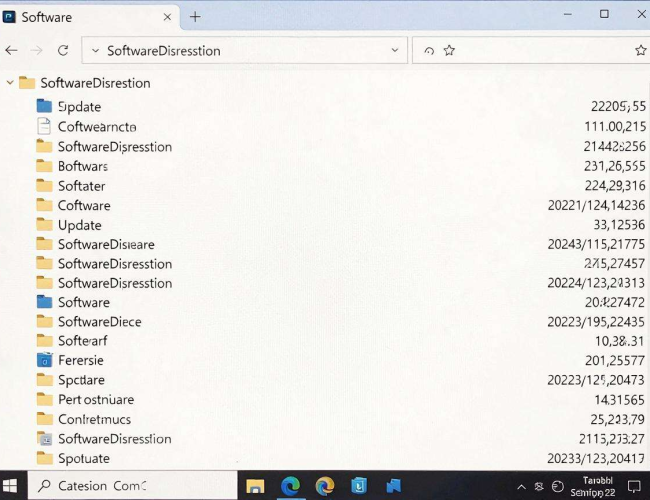Select the Coftwearncte file name
This screenshot has height=500, width=650.
click(97, 127)
